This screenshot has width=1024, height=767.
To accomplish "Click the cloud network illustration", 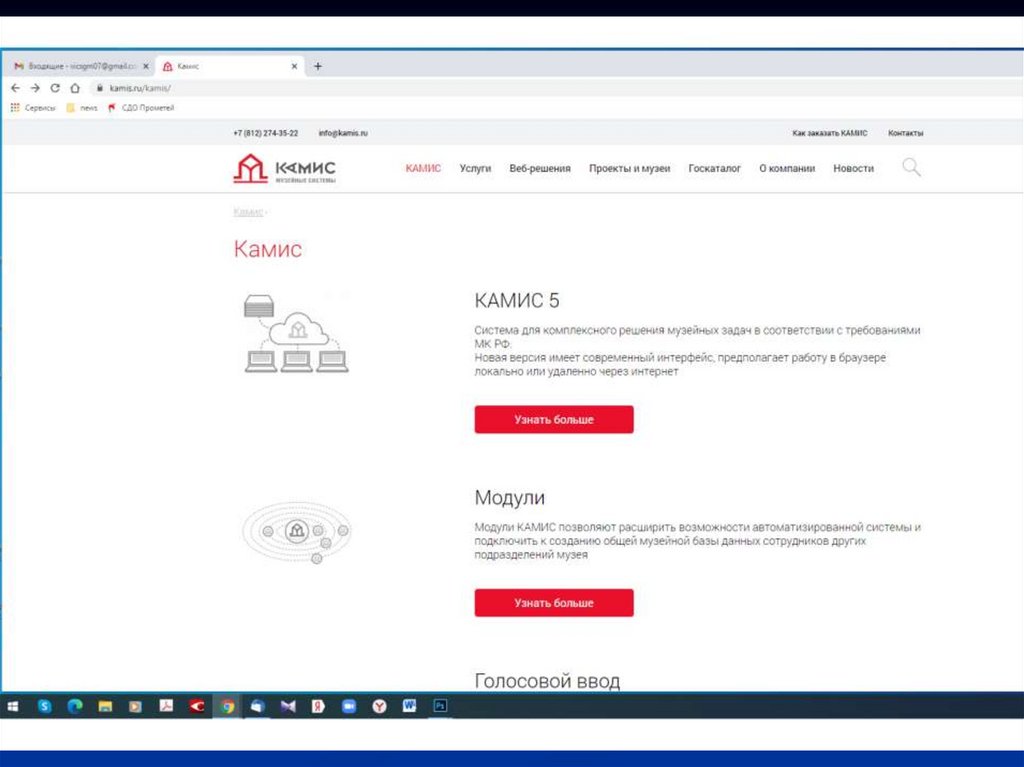I will coord(296,333).
